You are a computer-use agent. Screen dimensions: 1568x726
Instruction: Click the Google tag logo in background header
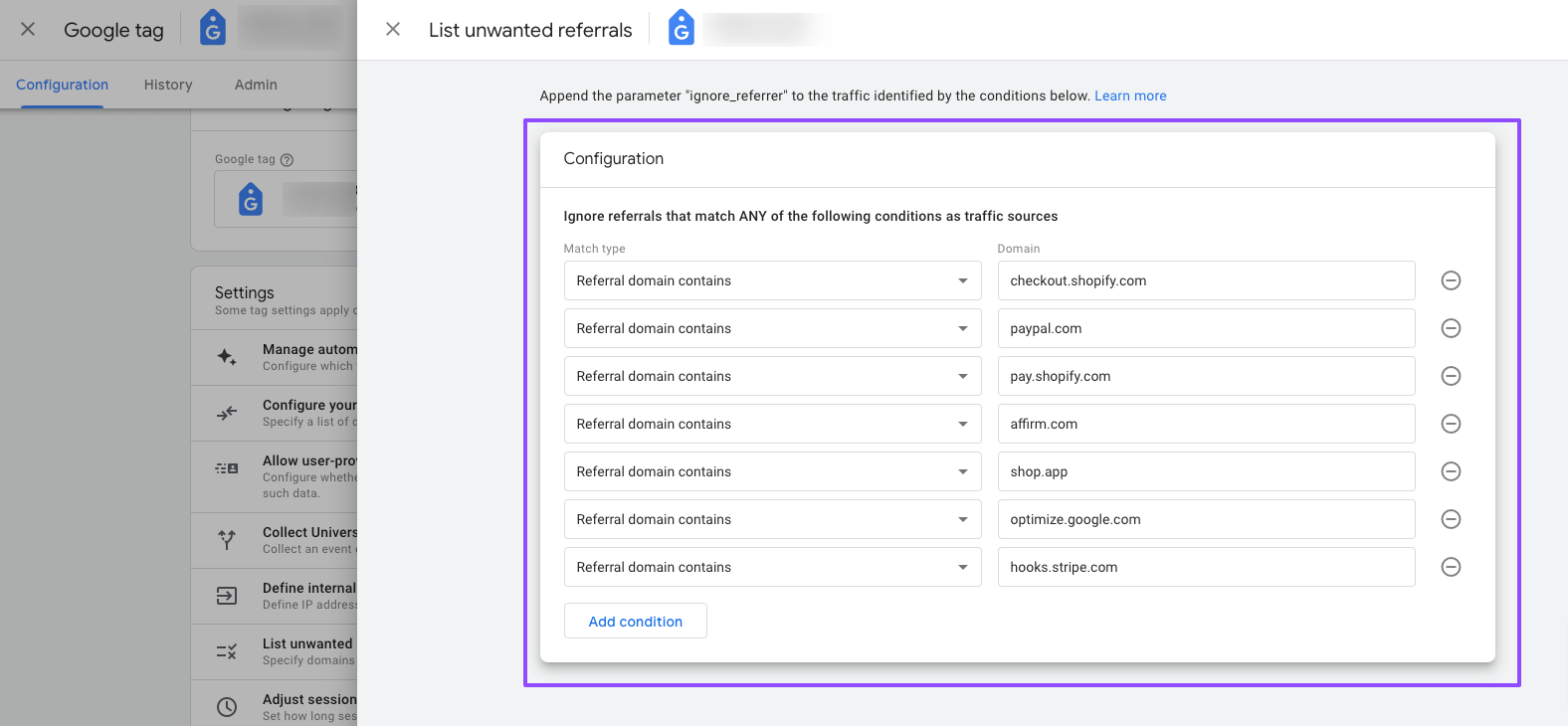pos(213,28)
